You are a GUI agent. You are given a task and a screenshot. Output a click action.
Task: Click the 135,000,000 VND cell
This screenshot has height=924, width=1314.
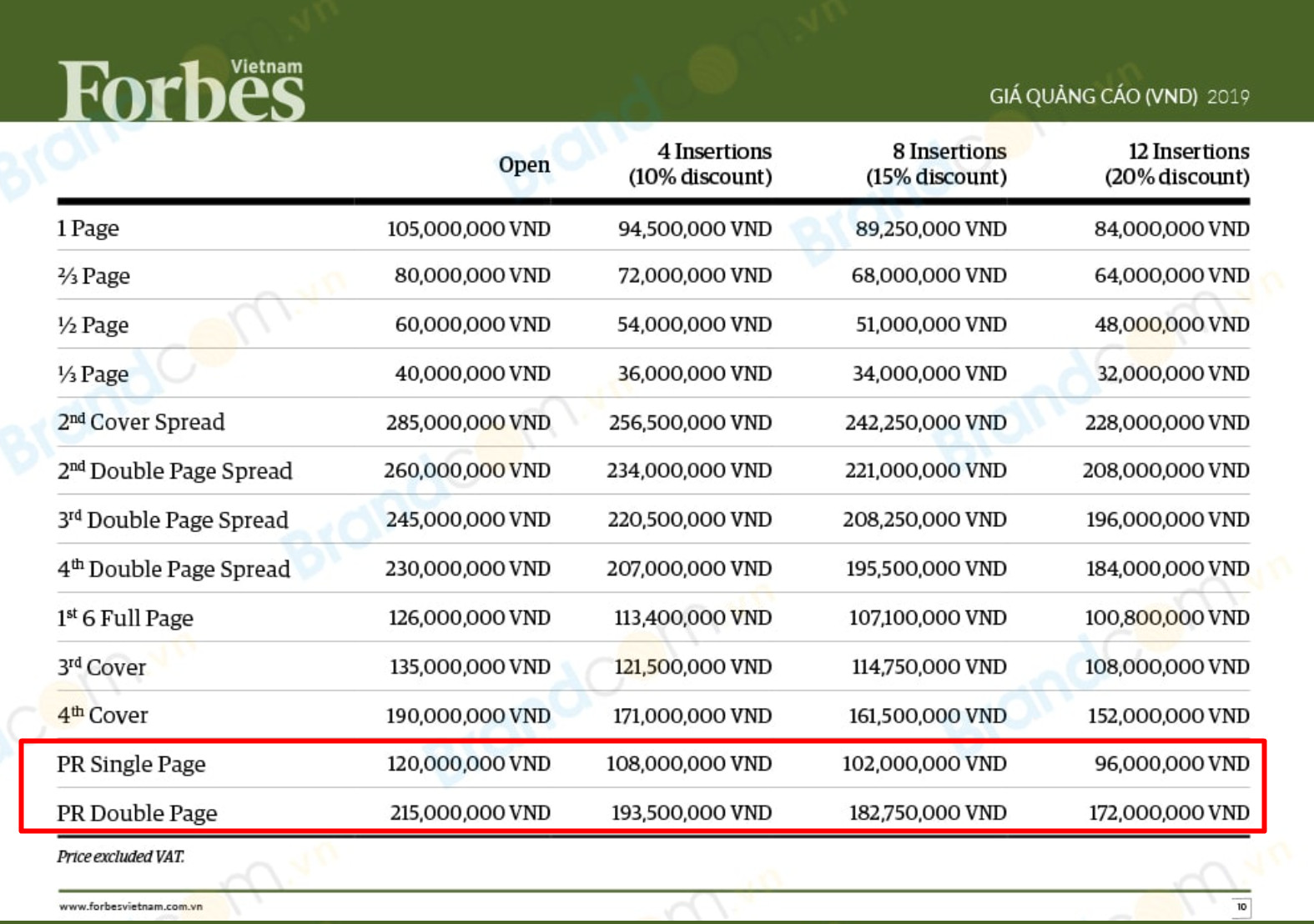point(471,667)
